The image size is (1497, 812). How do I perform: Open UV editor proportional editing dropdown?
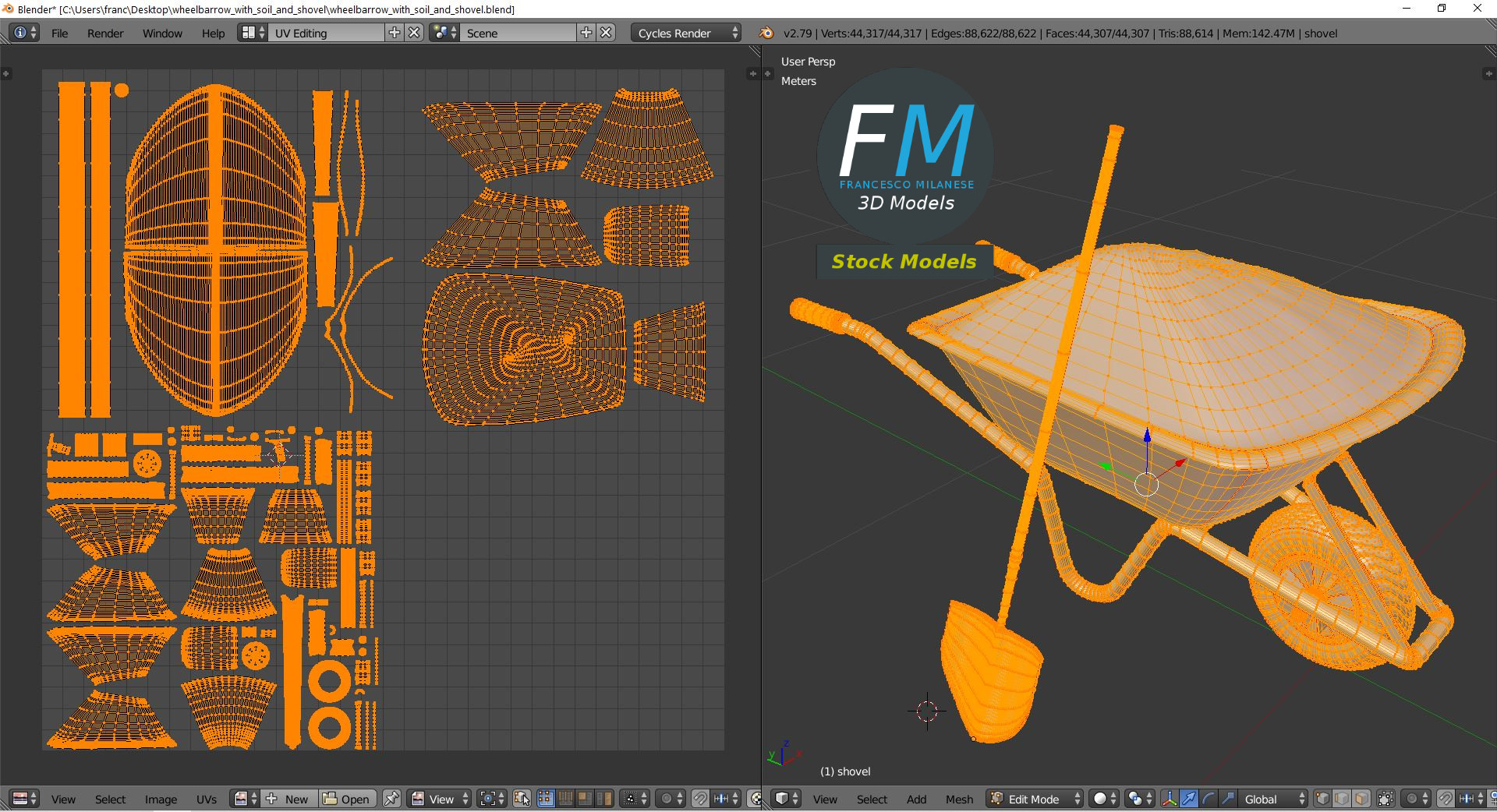click(671, 799)
